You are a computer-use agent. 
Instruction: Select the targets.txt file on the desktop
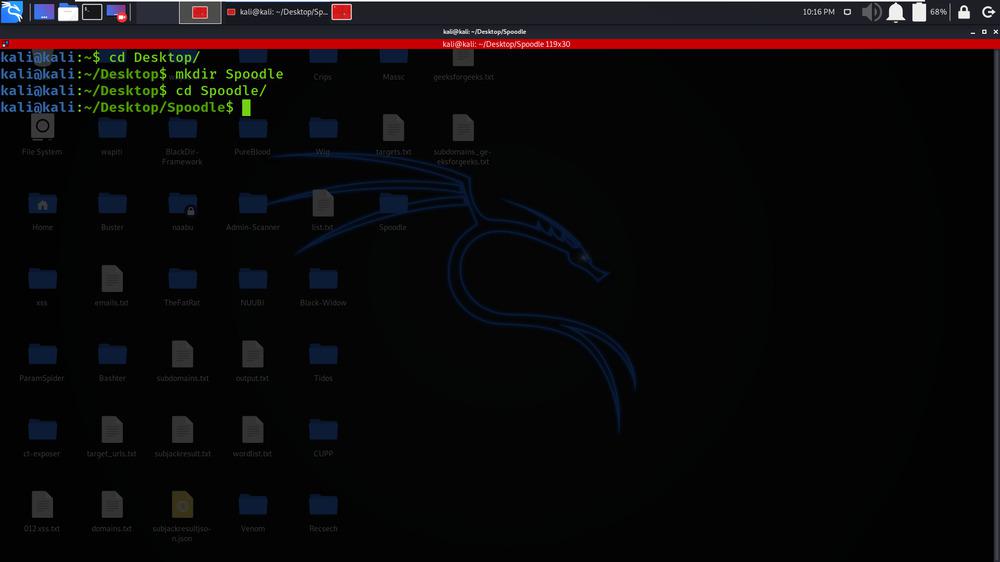(393, 135)
